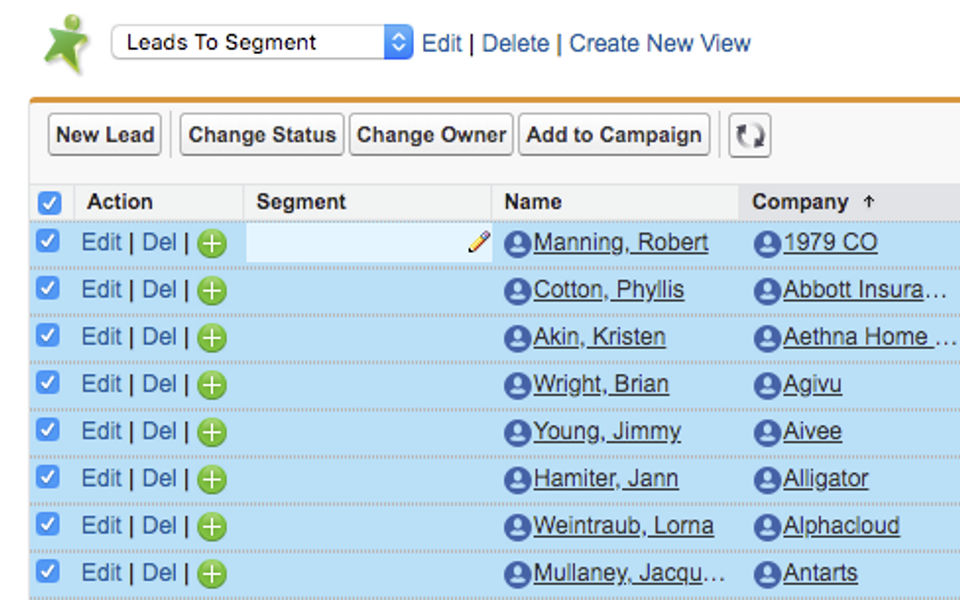Click the empty Segment cell for Manning, Robert
Screen dimensions: 960x600
tap(369, 242)
